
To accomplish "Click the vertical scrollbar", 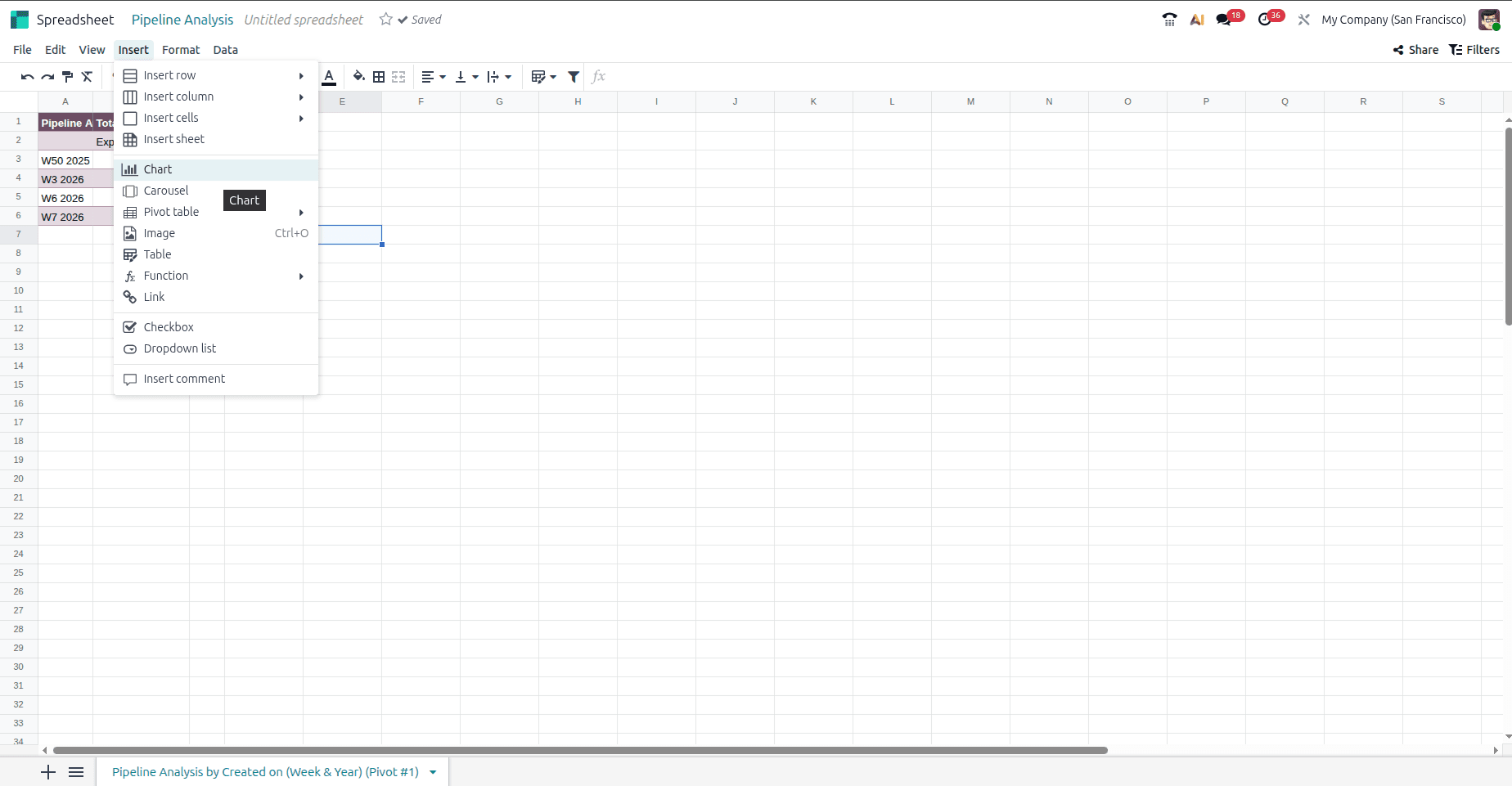I will (1508, 226).
